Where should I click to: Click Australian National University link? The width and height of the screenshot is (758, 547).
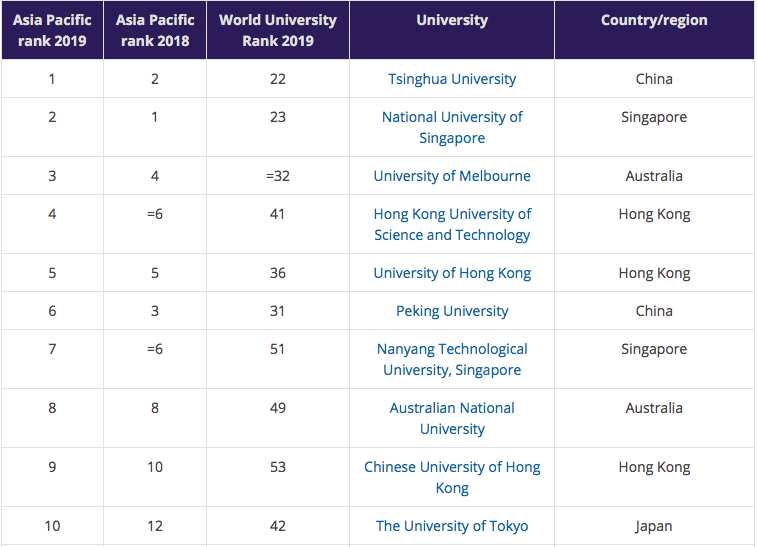(x=452, y=418)
